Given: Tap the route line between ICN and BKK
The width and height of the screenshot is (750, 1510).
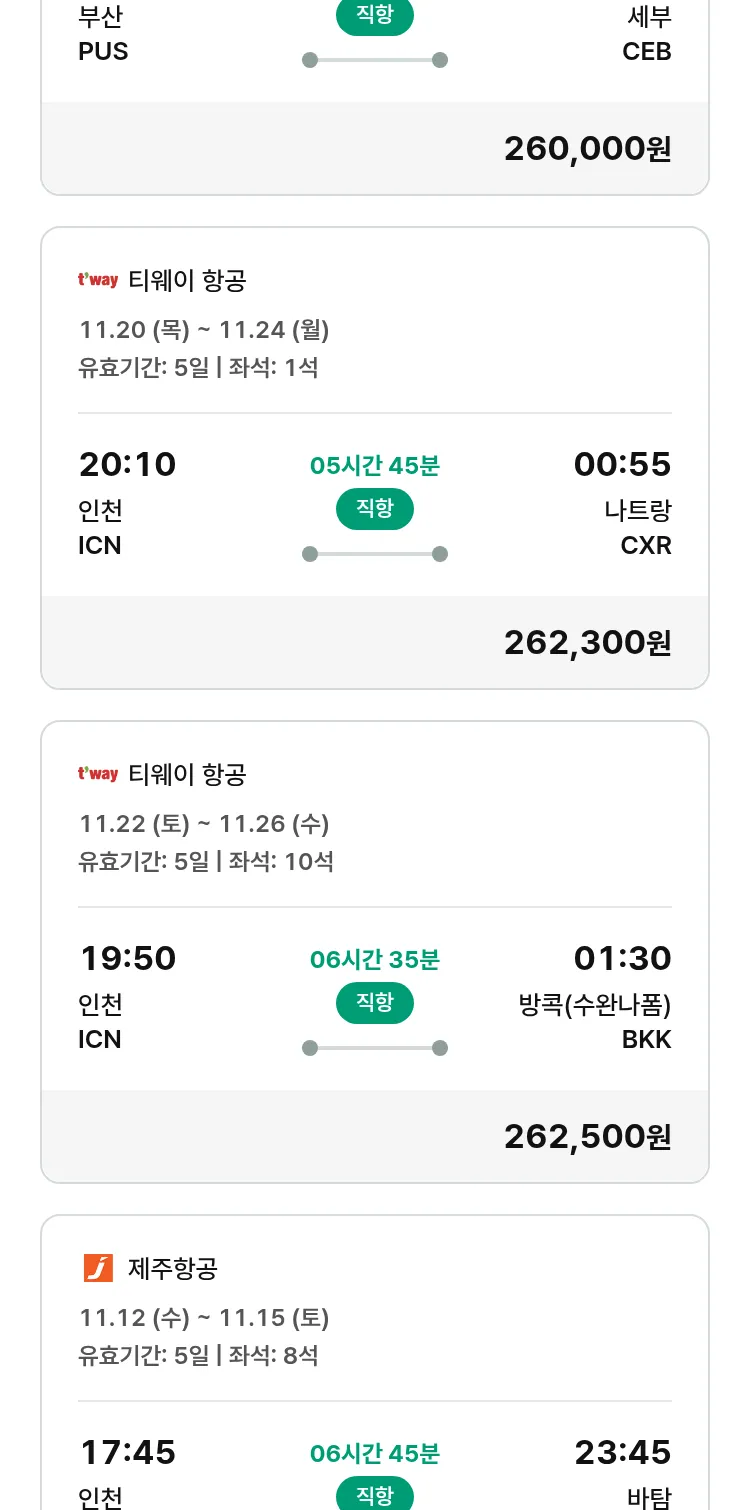Looking at the screenshot, I should click(375, 1048).
